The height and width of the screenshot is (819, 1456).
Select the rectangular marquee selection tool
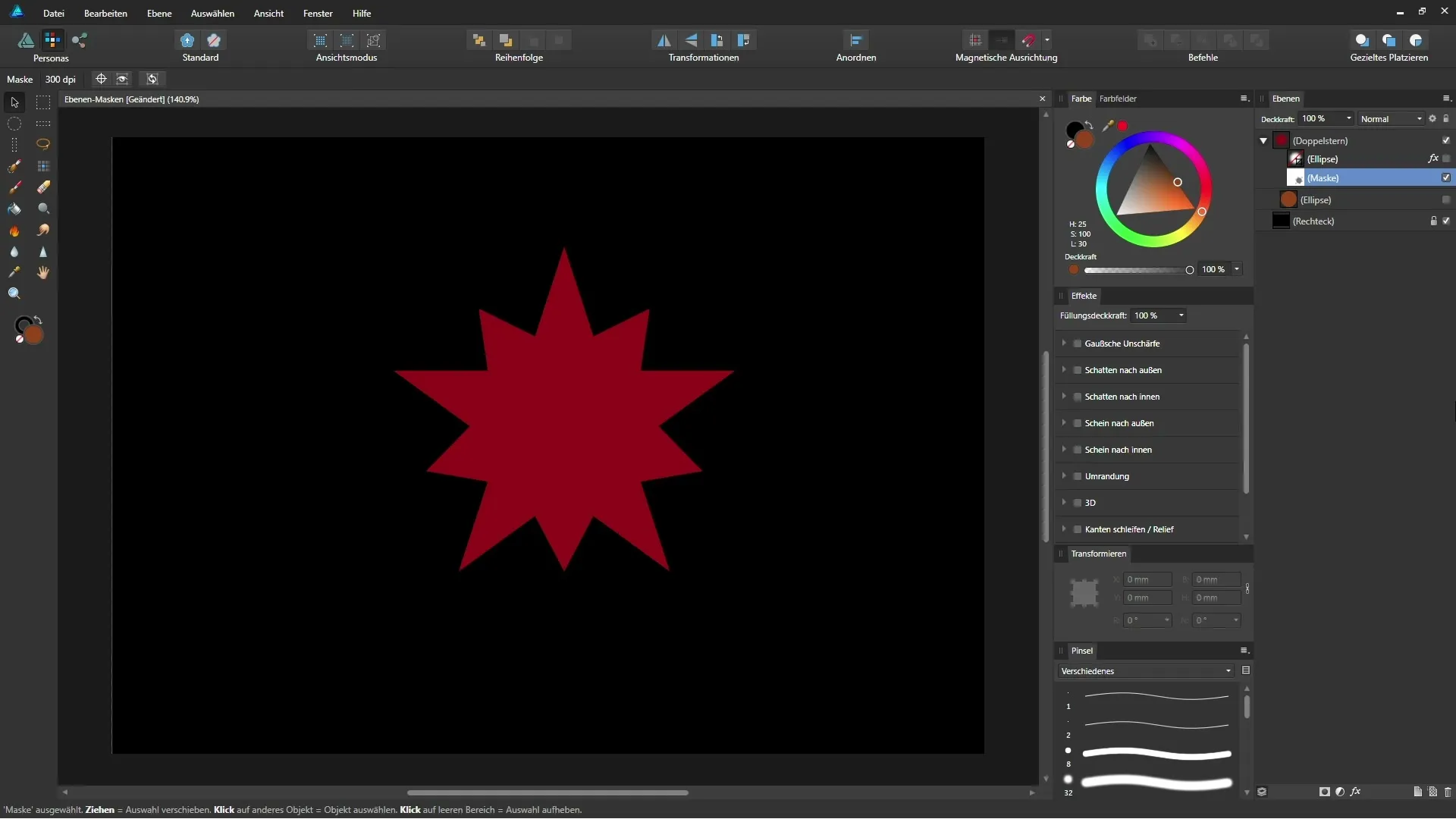pos(43,102)
